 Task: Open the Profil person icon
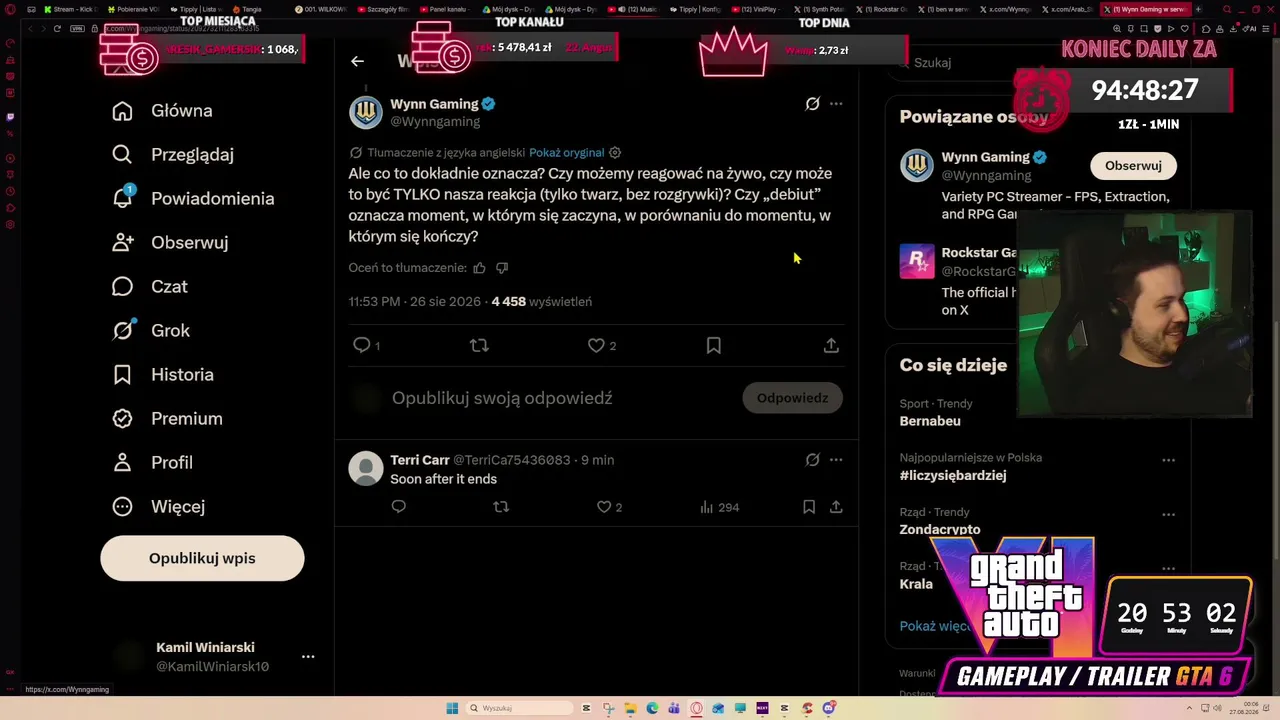[122, 463]
